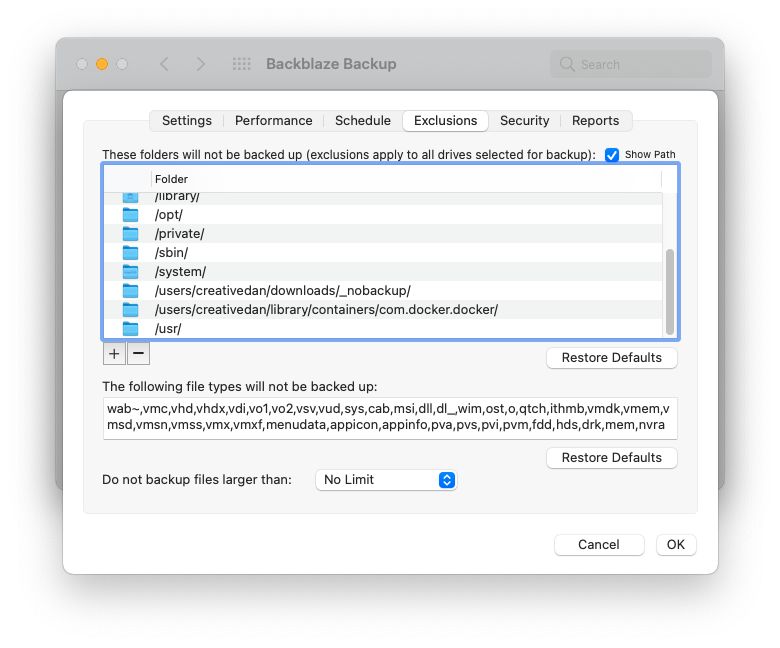Select the partially visible /library/ row
Viewport: 780px width, 648px height.
(x=383, y=198)
